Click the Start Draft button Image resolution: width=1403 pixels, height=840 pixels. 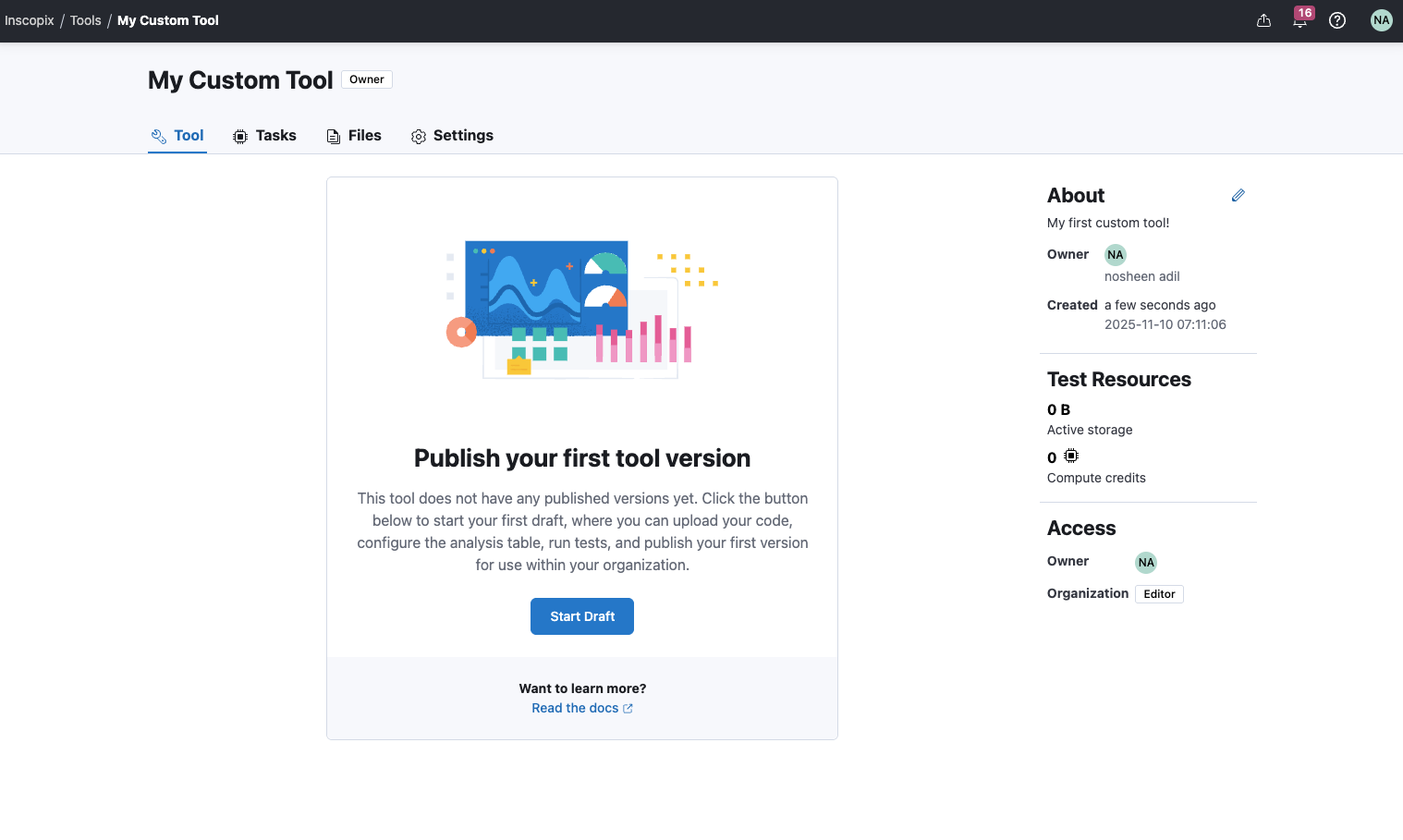coord(582,616)
